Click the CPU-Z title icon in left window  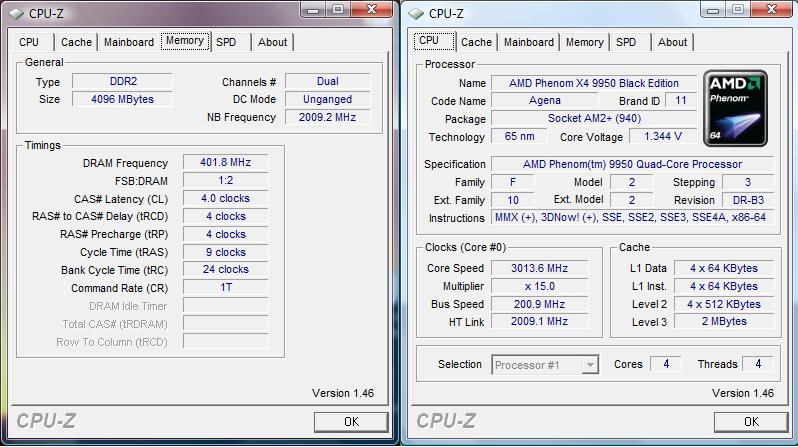[x=16, y=14]
